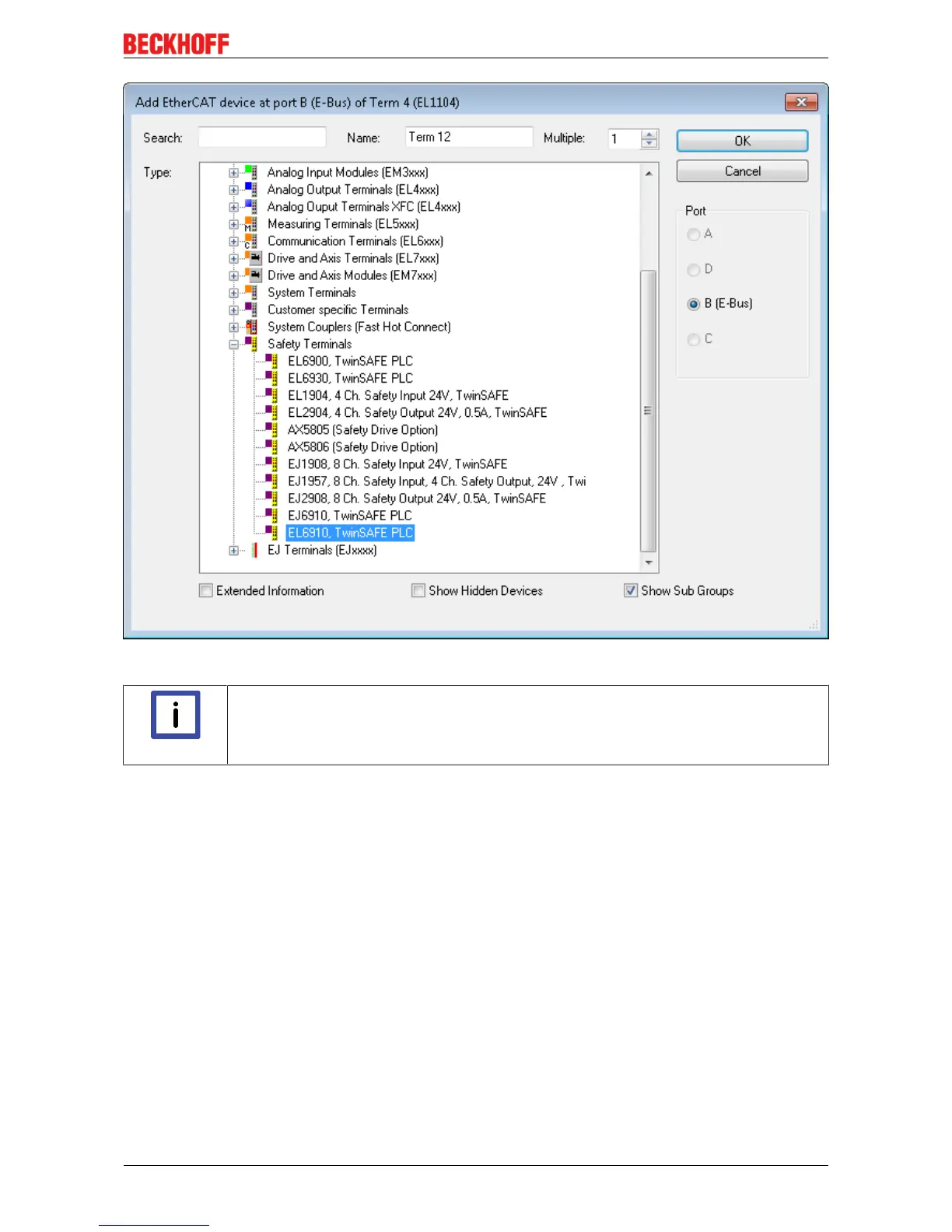This screenshot has width=952, height=1232.
Task: Click the Multiple number field
Action: pyautogui.click(x=625, y=138)
